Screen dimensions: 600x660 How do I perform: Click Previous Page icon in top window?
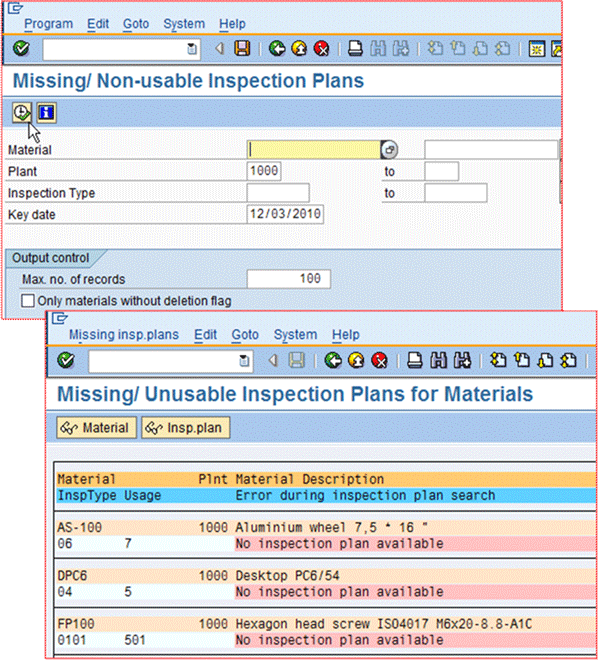458,48
